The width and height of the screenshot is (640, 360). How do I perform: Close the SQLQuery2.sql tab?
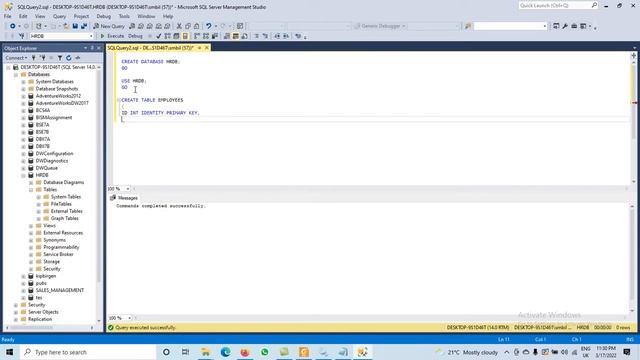click(207, 48)
